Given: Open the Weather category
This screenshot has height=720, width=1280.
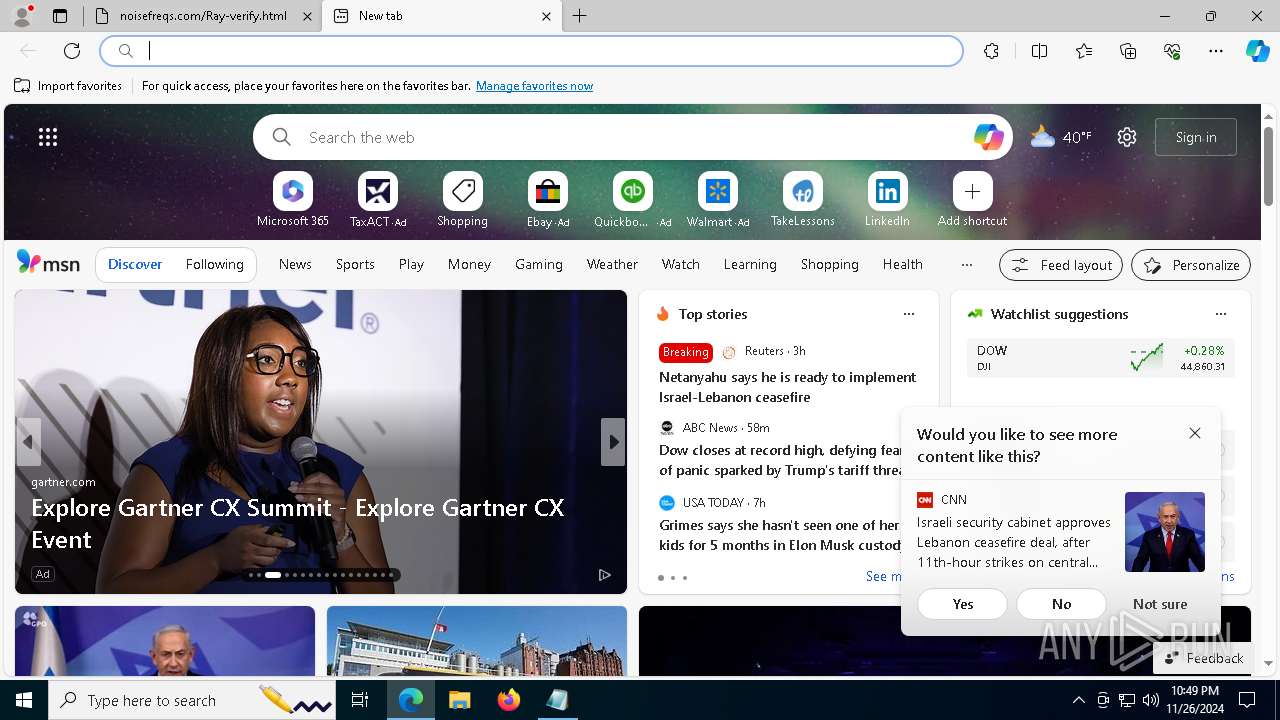Looking at the screenshot, I should [612, 264].
